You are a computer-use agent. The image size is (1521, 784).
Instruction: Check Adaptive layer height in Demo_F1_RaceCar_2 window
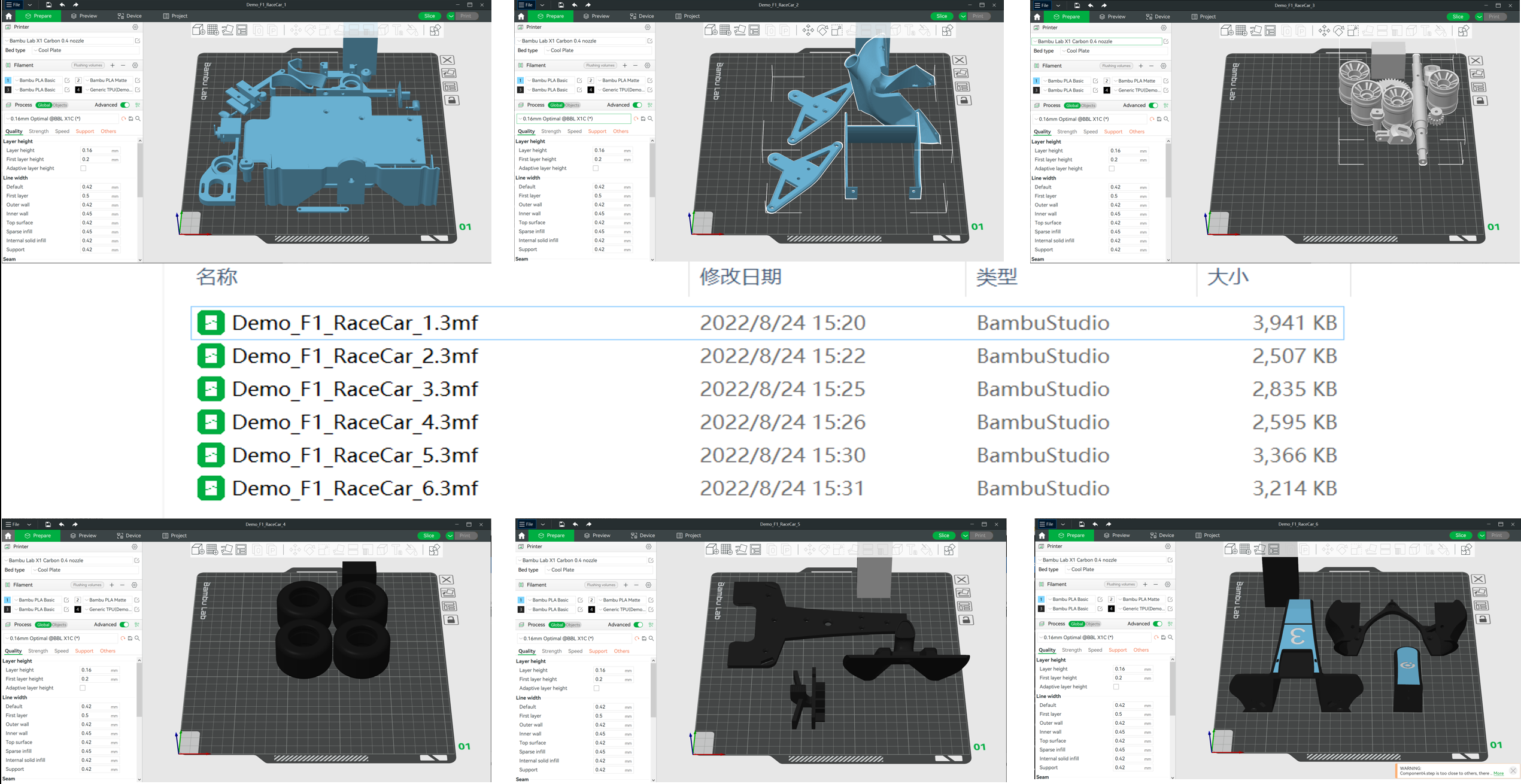click(596, 168)
